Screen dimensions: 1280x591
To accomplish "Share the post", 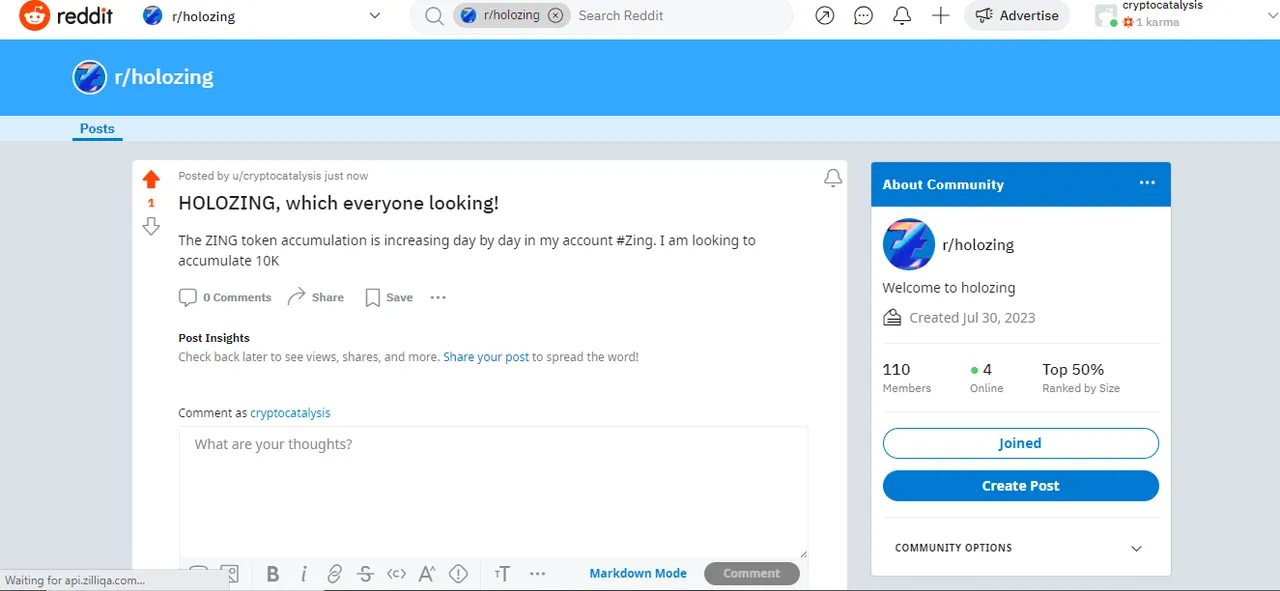I will click(x=315, y=297).
